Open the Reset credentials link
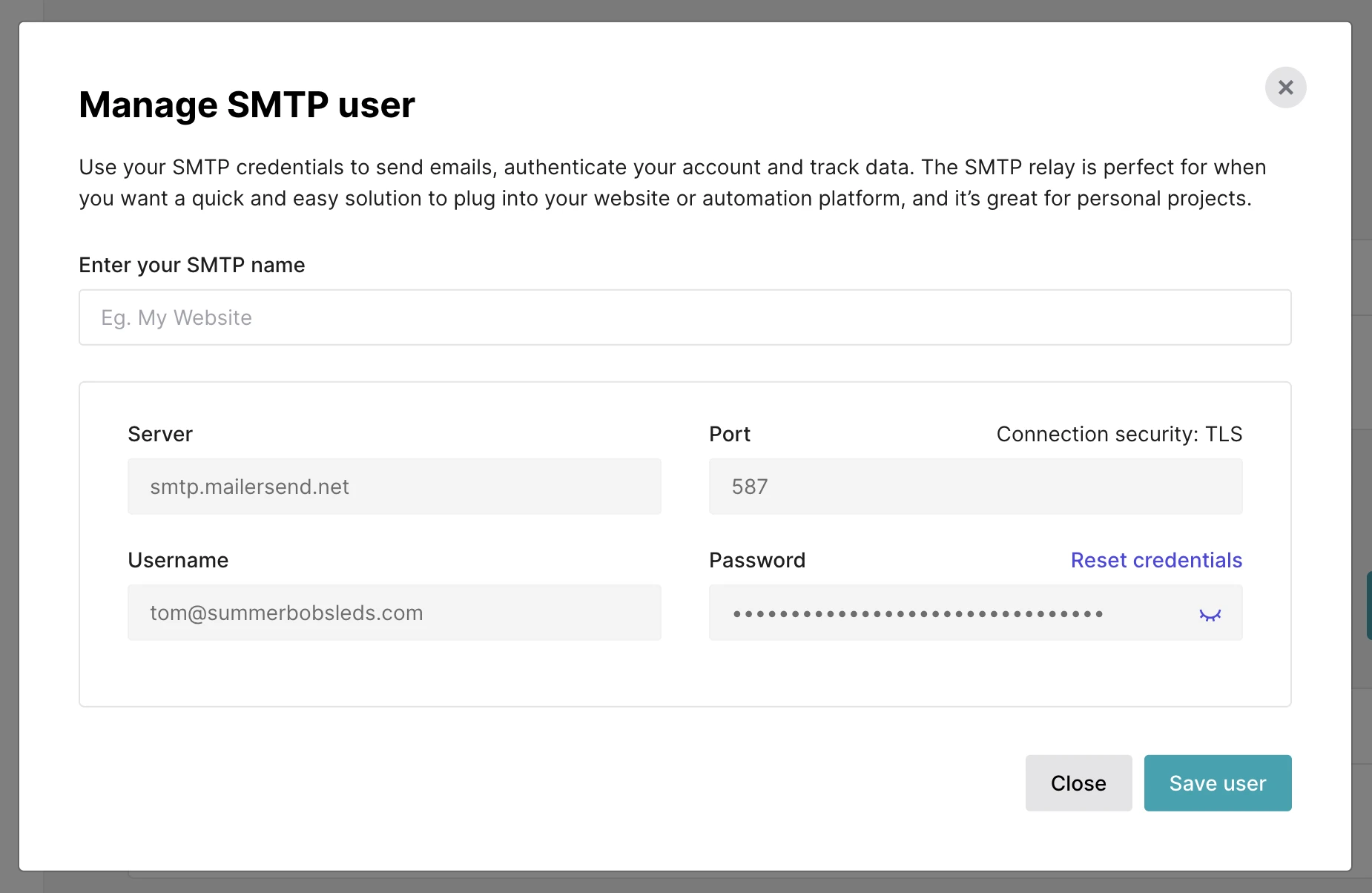The width and height of the screenshot is (1372, 893). tap(1156, 560)
